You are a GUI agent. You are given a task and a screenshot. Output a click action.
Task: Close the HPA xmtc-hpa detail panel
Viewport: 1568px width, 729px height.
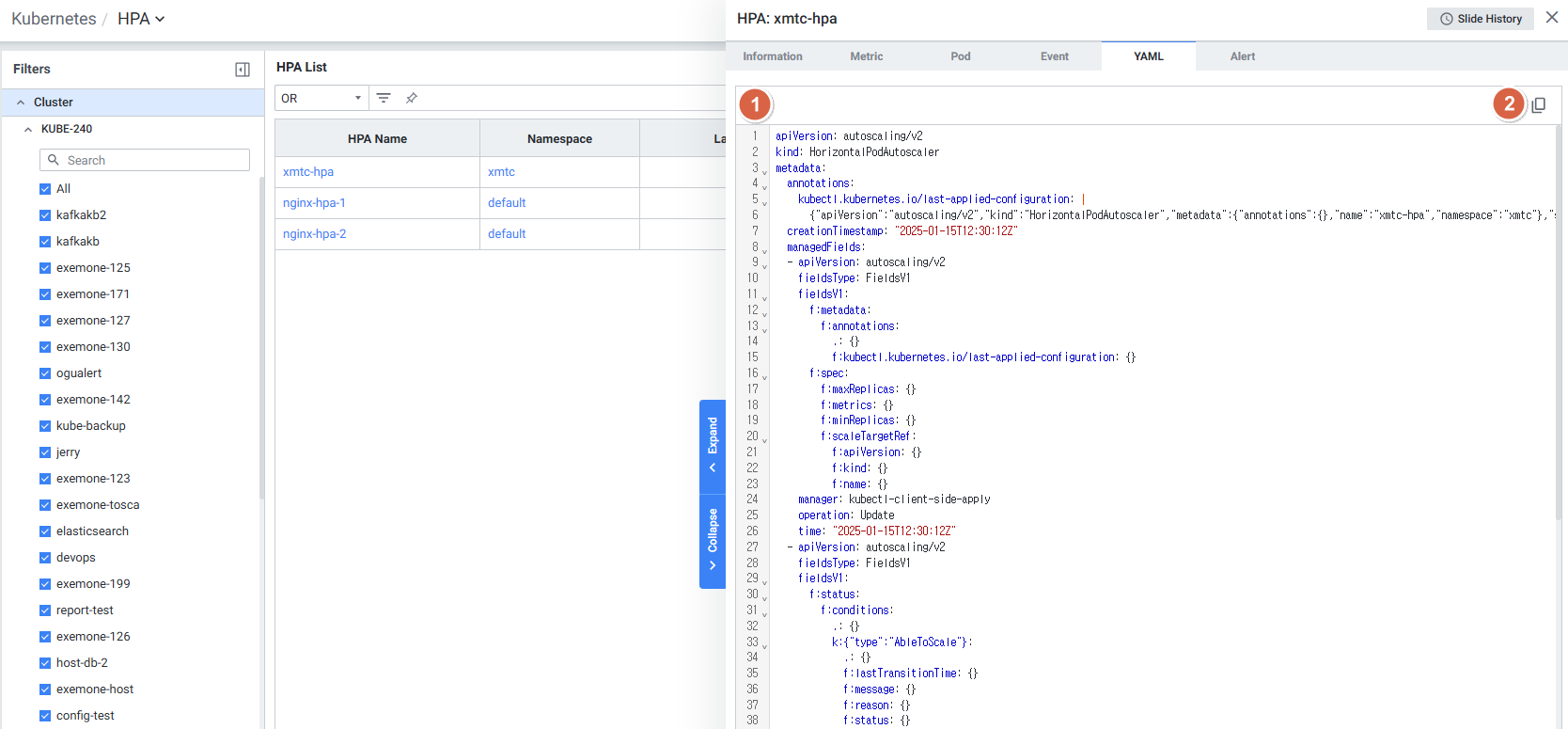point(1551,18)
